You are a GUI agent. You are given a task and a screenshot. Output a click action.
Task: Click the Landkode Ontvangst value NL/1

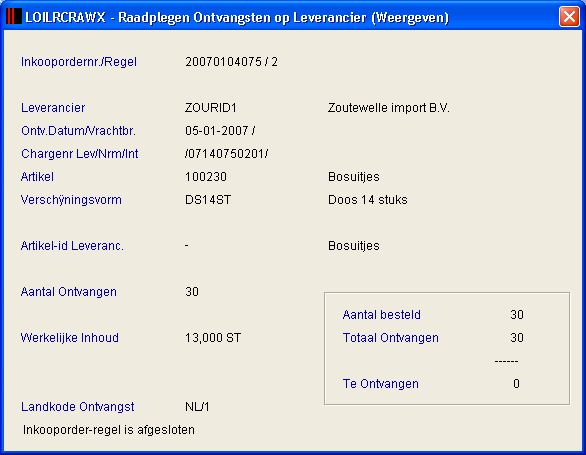click(x=197, y=407)
